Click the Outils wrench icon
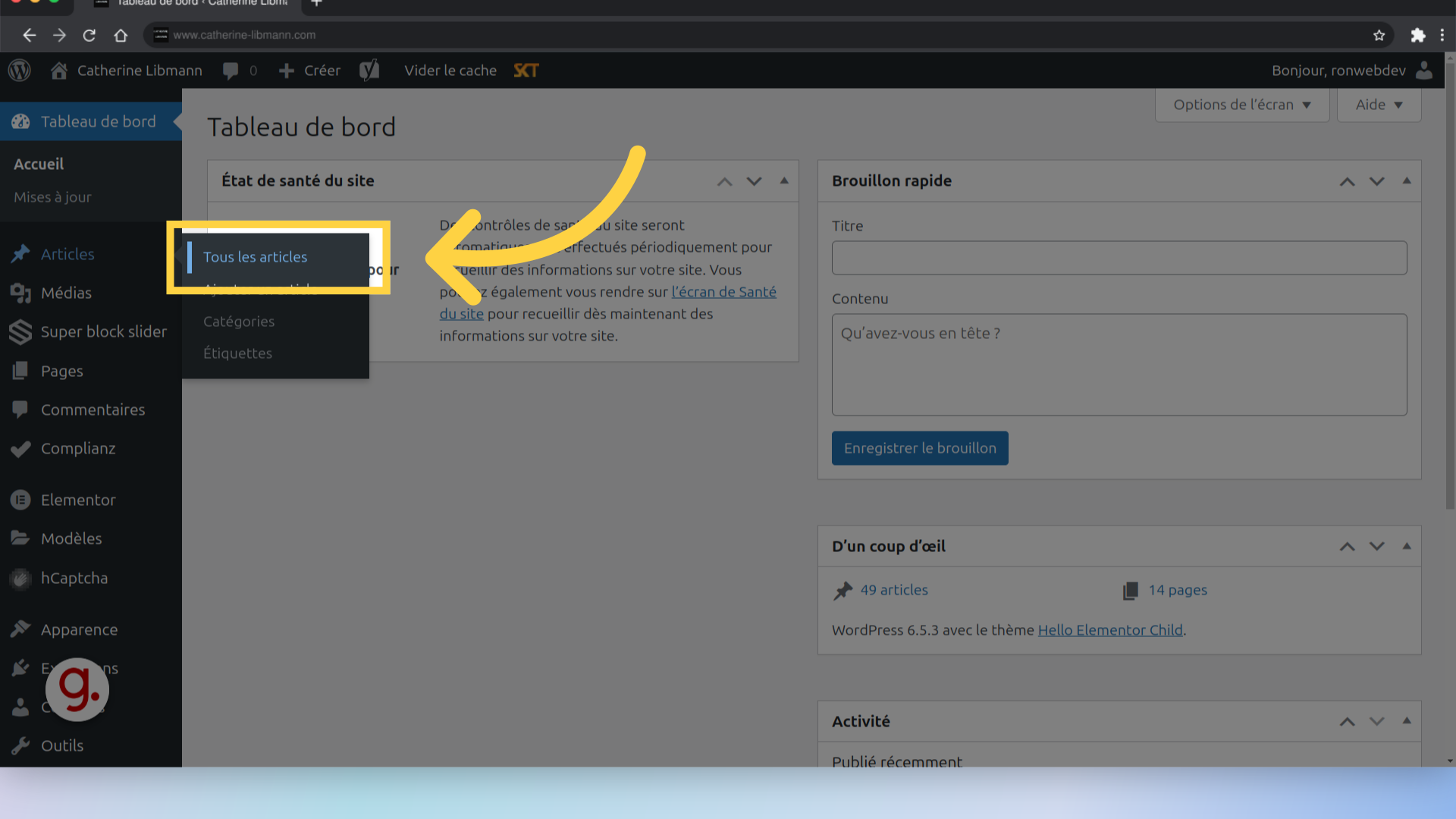 (x=20, y=745)
